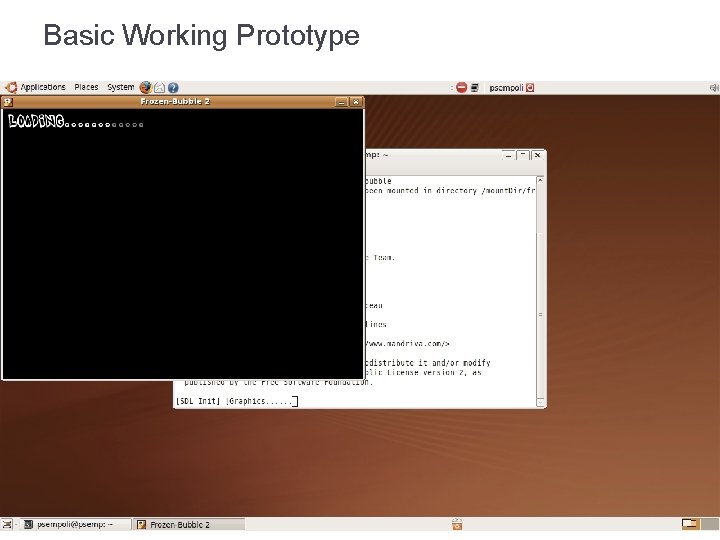Open the volume control icon in panel
The image size is (720, 540).
[x=714, y=87]
